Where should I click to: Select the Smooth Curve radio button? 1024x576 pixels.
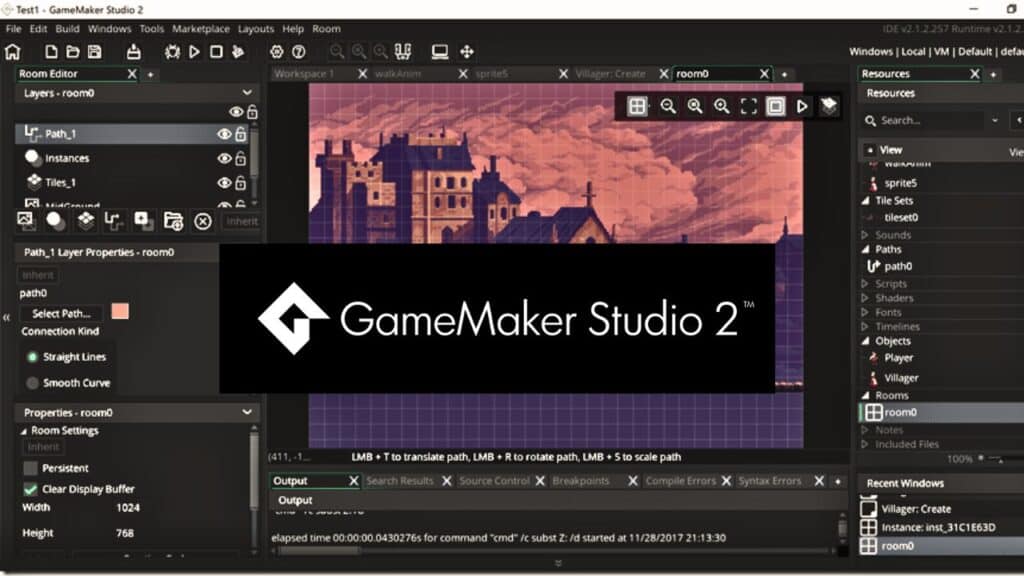[32, 383]
